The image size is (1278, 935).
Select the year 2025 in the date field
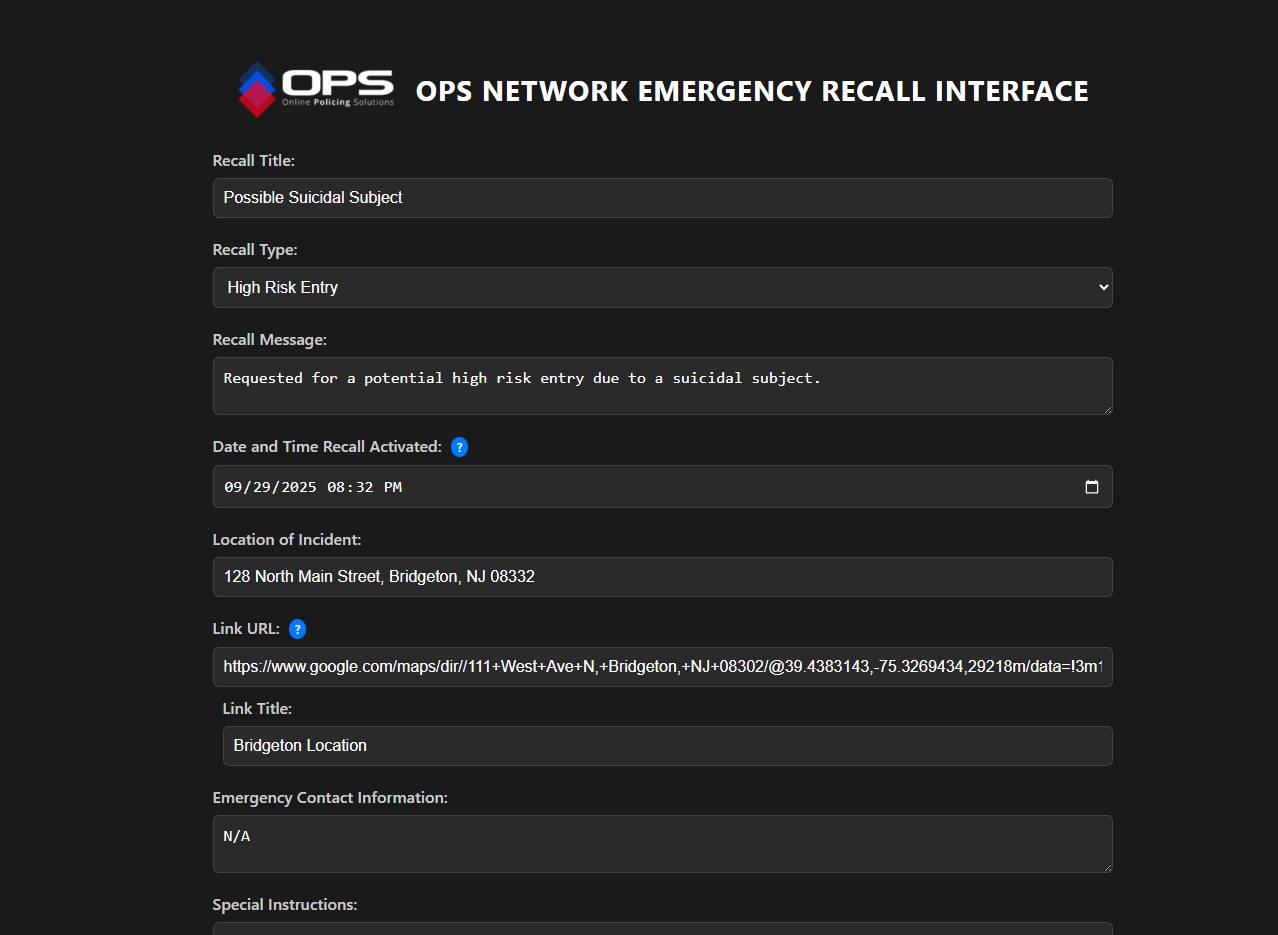(x=296, y=487)
